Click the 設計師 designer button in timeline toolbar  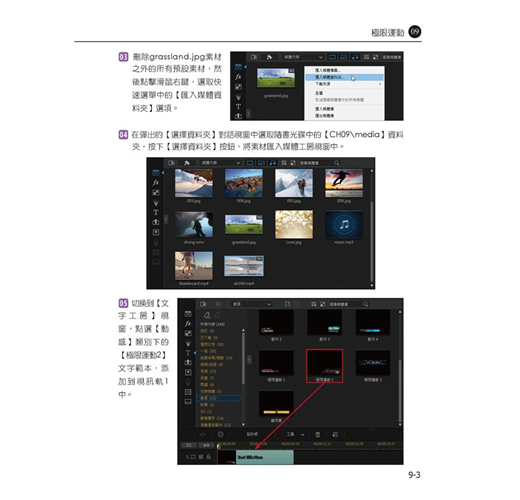pyautogui.click(x=252, y=434)
